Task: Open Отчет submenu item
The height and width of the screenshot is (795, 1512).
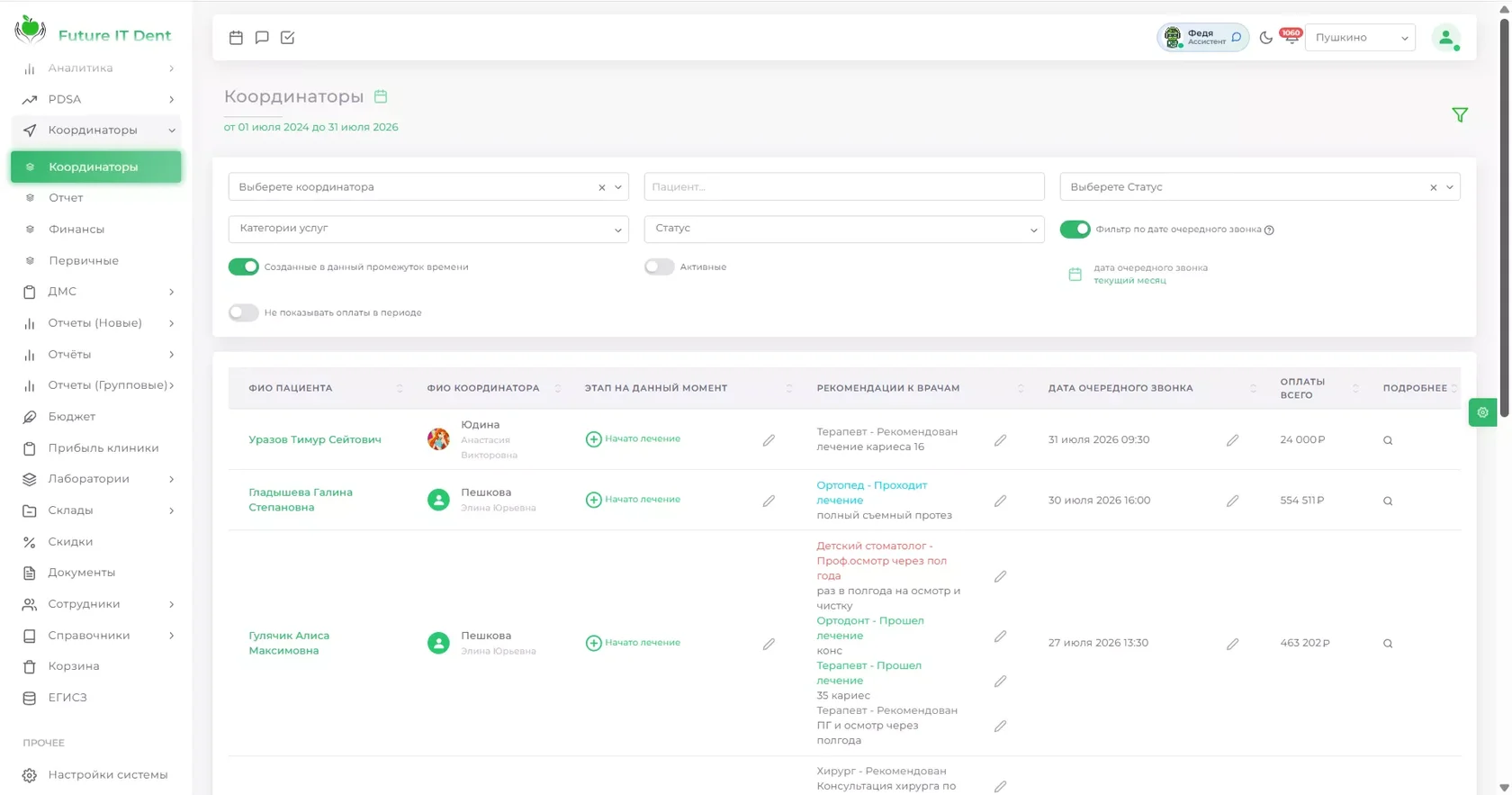Action: point(96,198)
